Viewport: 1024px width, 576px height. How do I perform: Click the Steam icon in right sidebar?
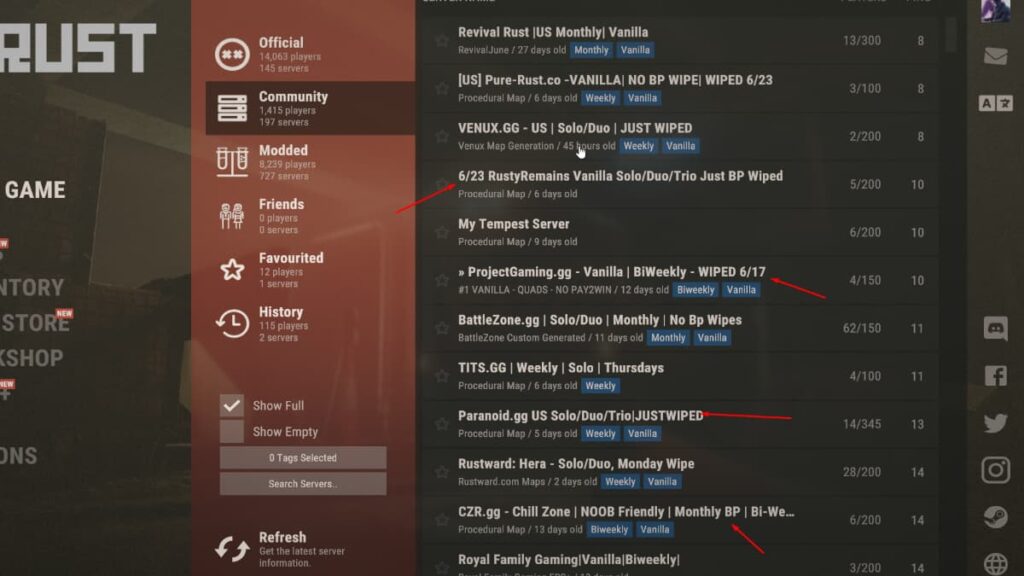996,516
